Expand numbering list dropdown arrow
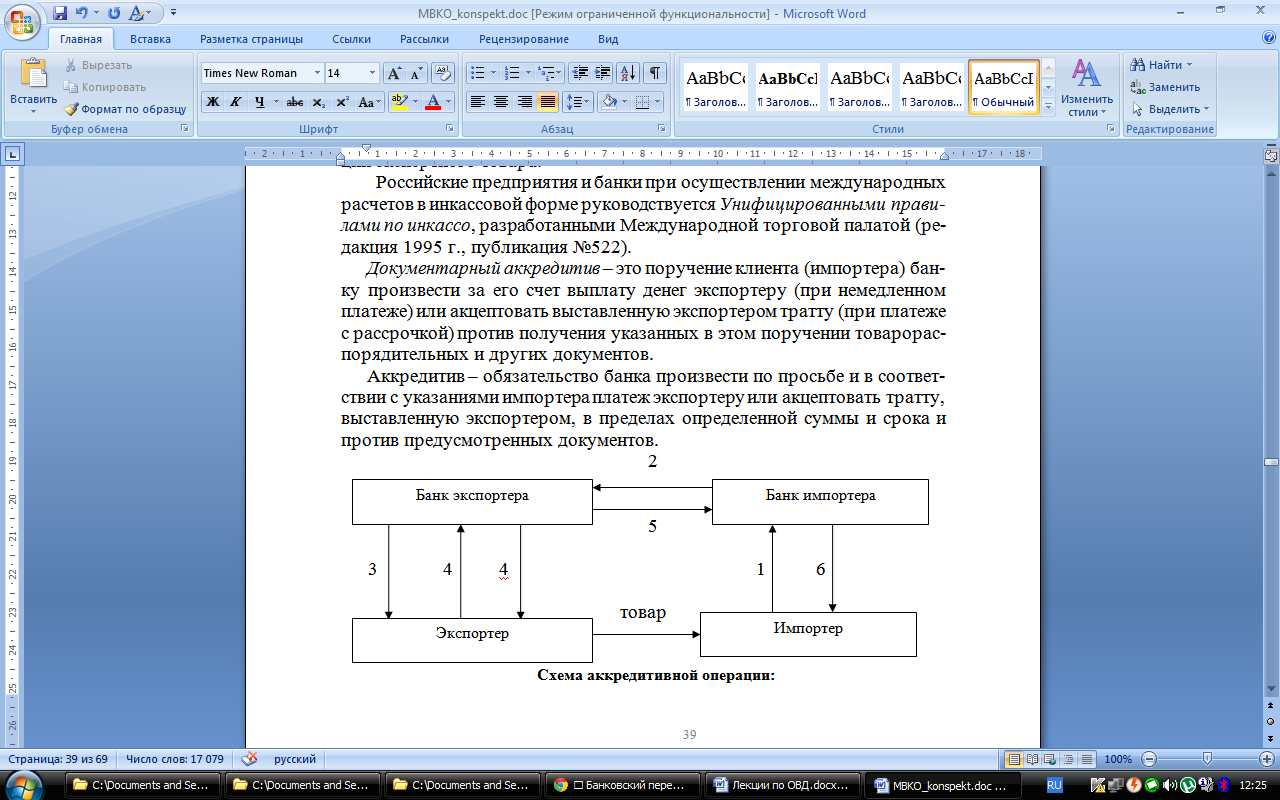This screenshot has width=1280, height=800. click(x=527, y=73)
